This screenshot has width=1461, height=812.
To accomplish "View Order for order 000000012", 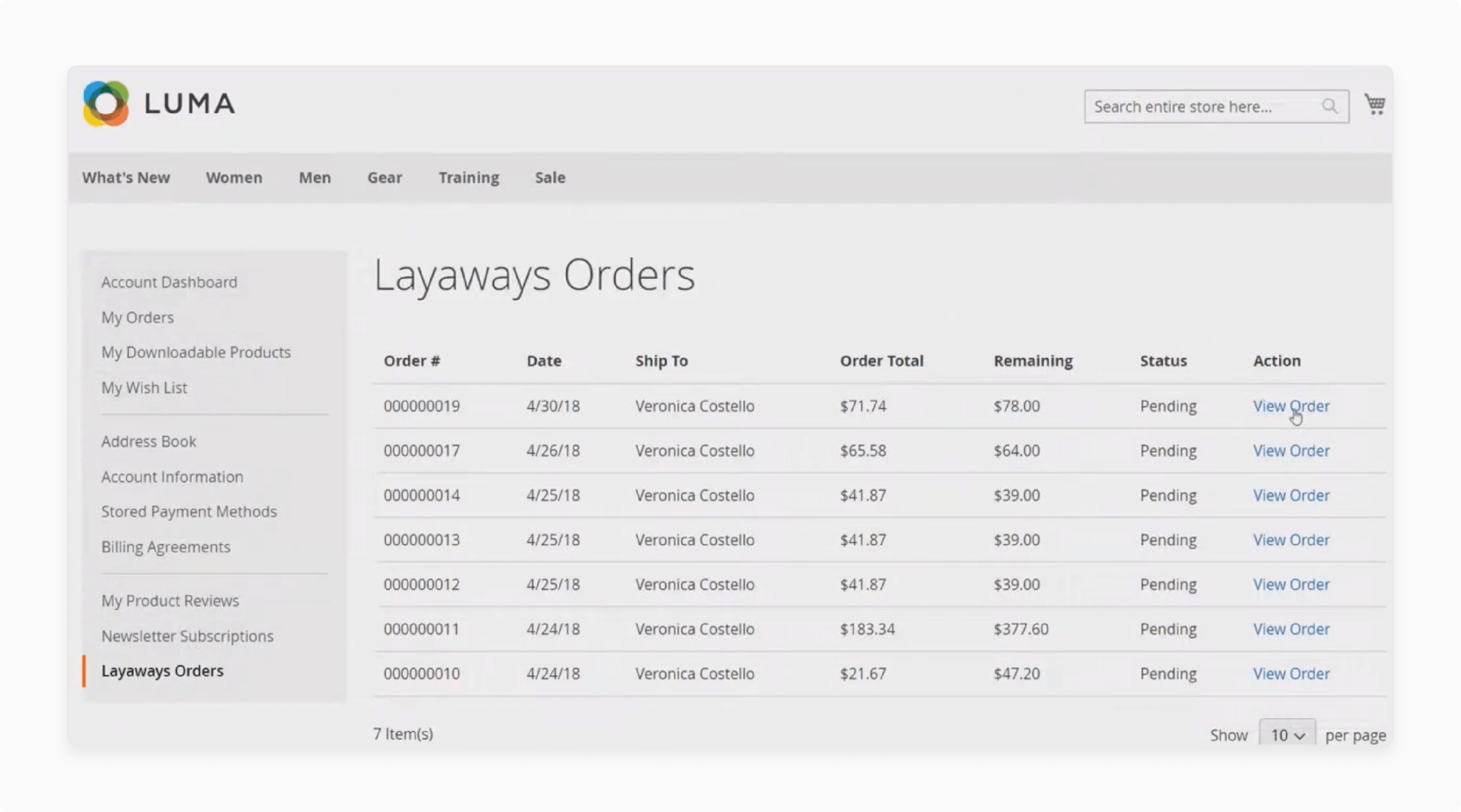I will [x=1291, y=585].
